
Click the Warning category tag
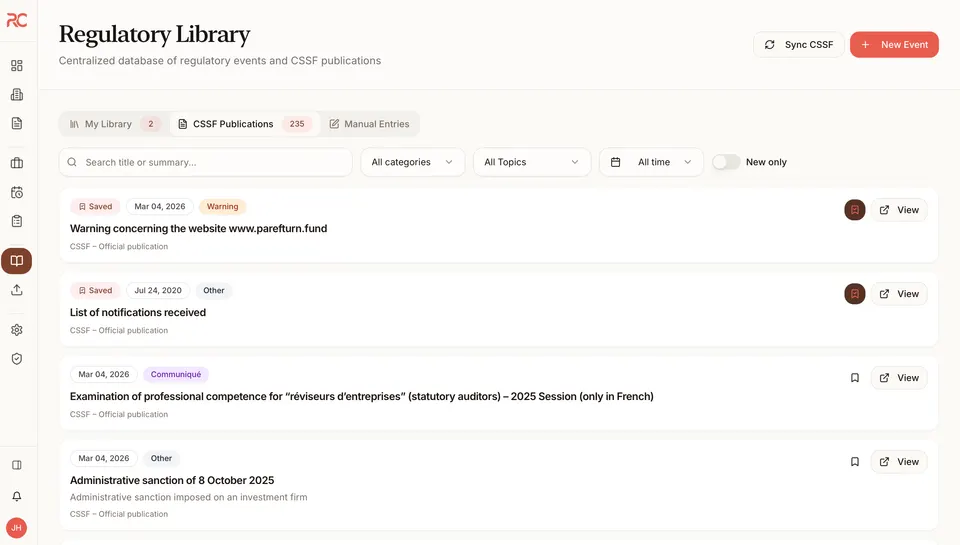point(222,206)
